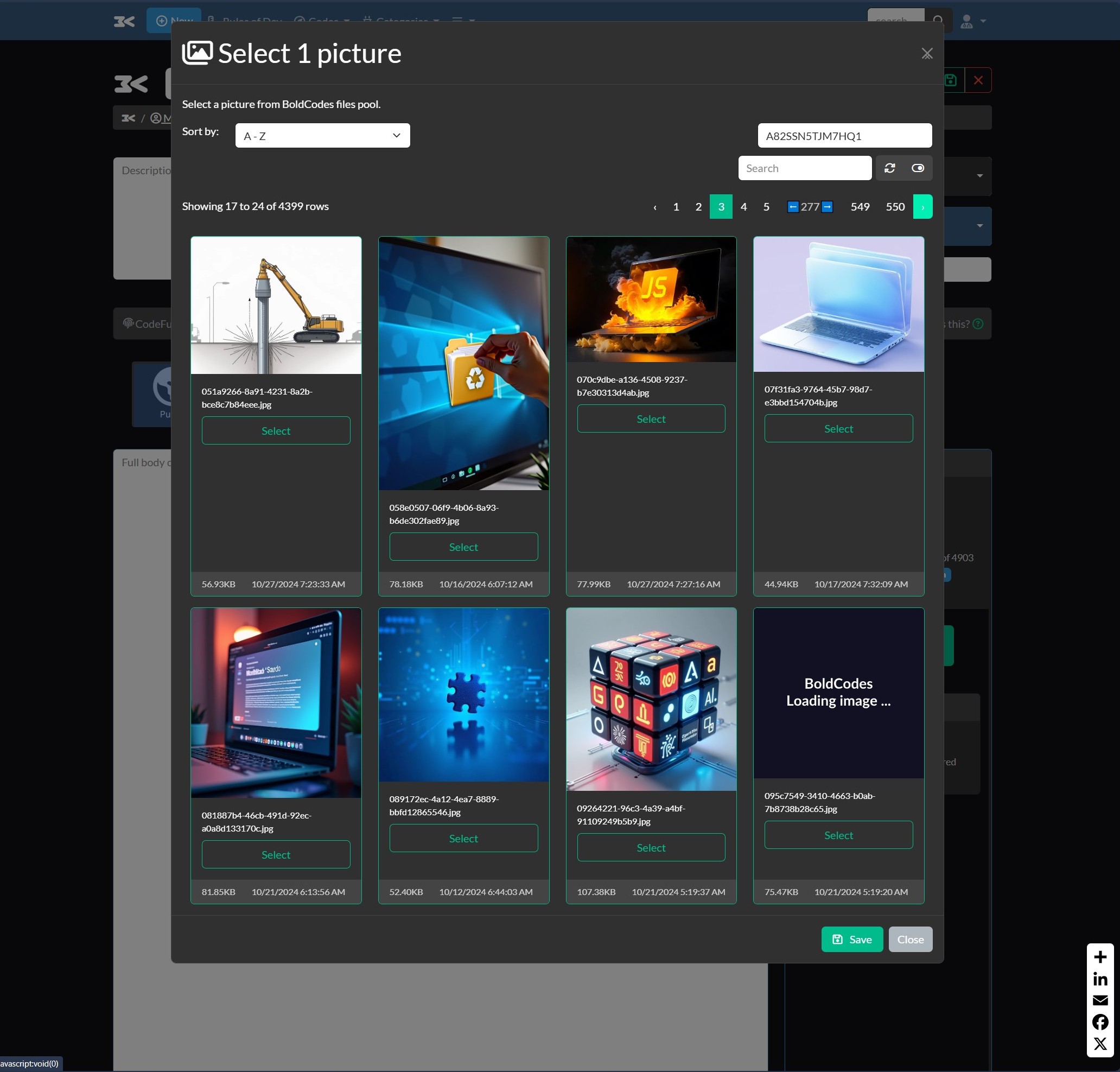Click the email share icon

point(1099,1000)
